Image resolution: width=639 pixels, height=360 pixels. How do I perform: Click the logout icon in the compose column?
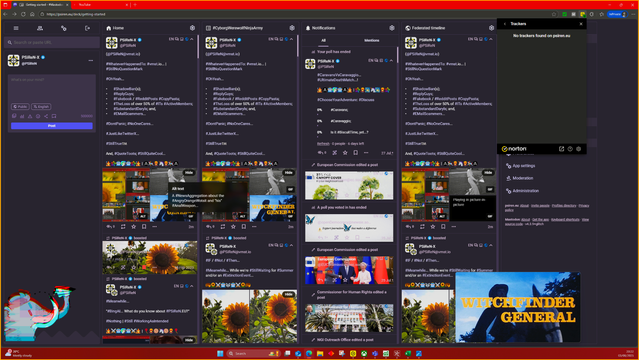pos(87,28)
